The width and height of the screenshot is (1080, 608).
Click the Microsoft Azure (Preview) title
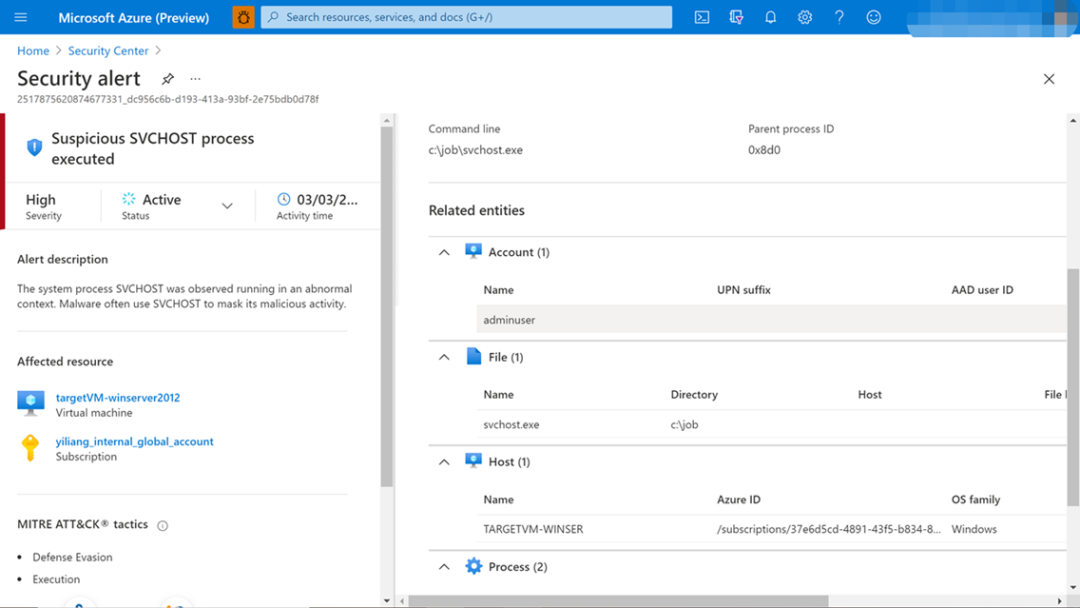[134, 18]
